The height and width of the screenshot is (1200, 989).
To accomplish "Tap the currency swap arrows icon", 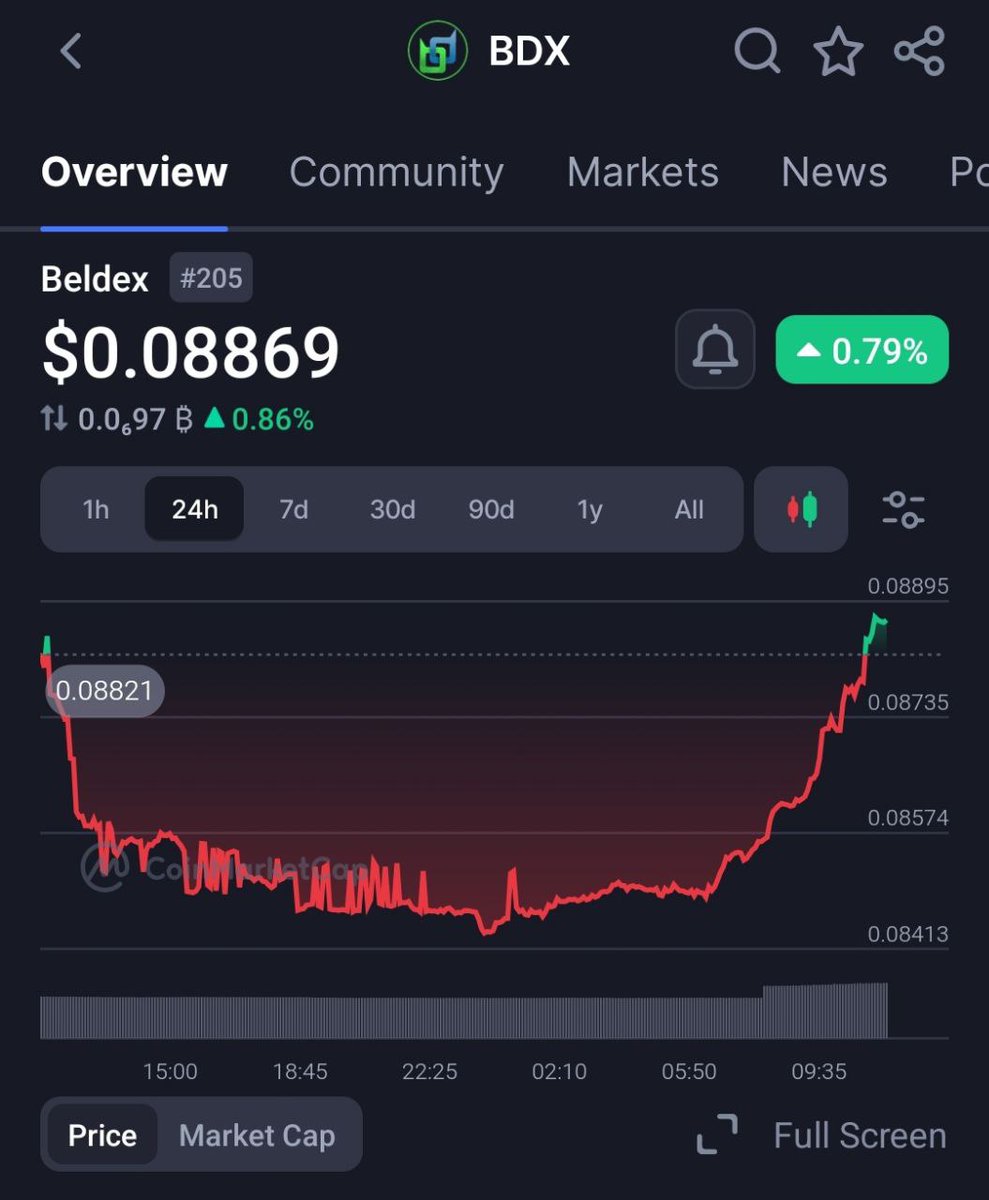I will (x=54, y=419).
